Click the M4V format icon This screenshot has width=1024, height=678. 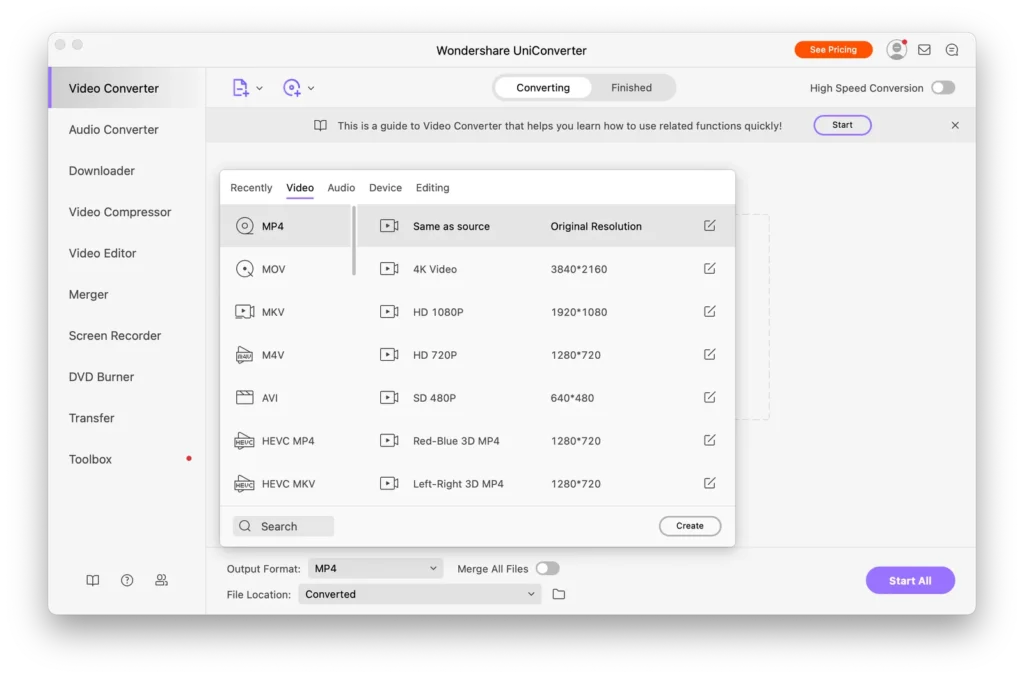(x=244, y=355)
